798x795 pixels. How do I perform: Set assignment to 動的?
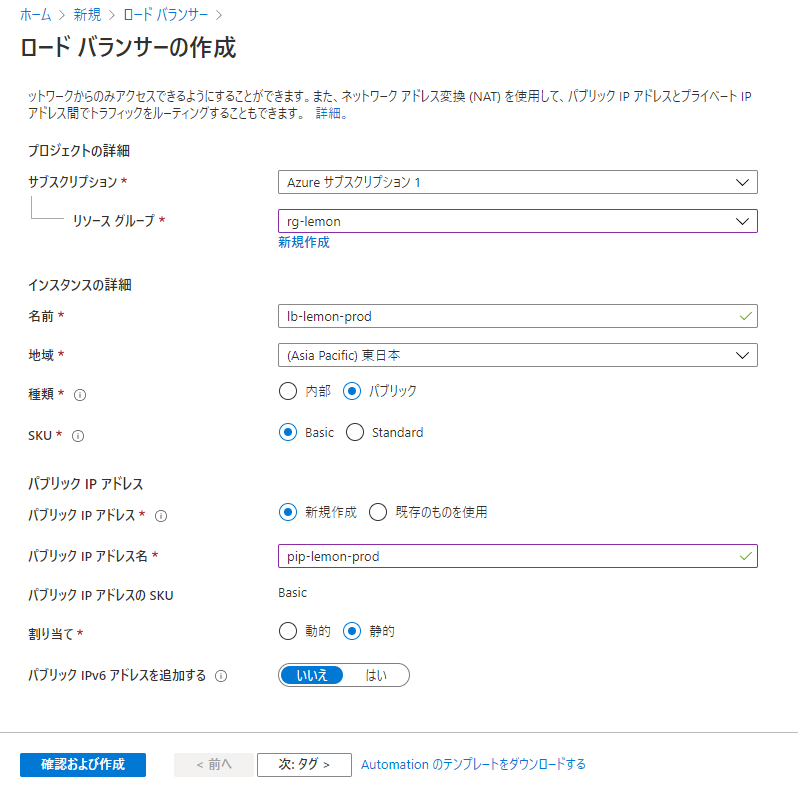tap(288, 631)
